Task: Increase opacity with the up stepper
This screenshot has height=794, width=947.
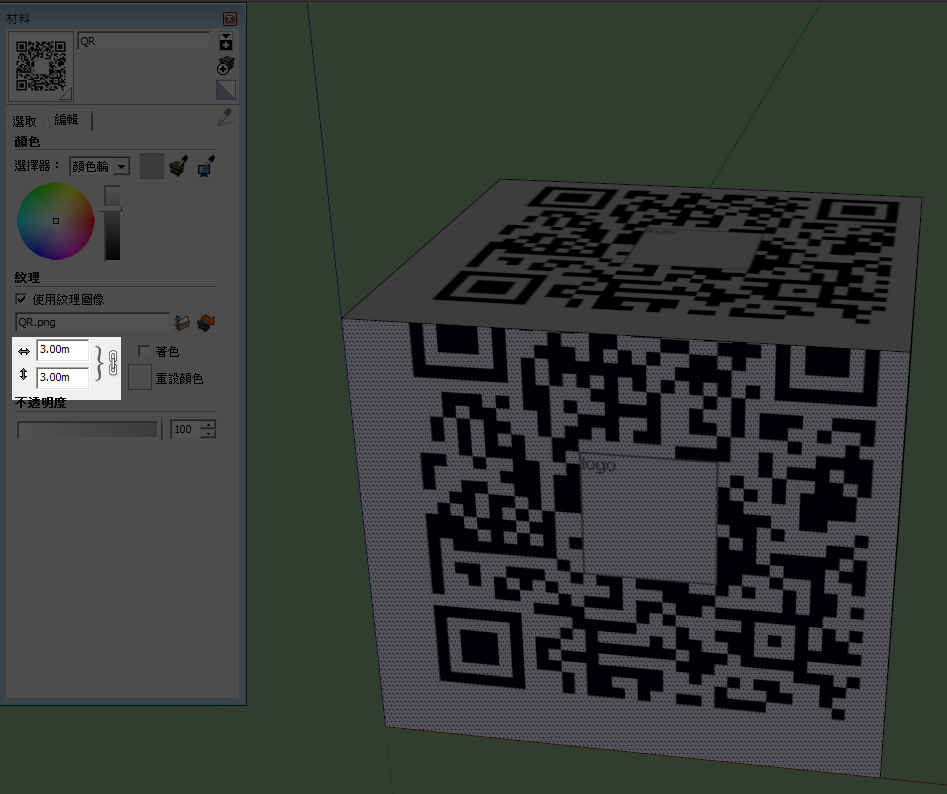Action: pos(208,425)
